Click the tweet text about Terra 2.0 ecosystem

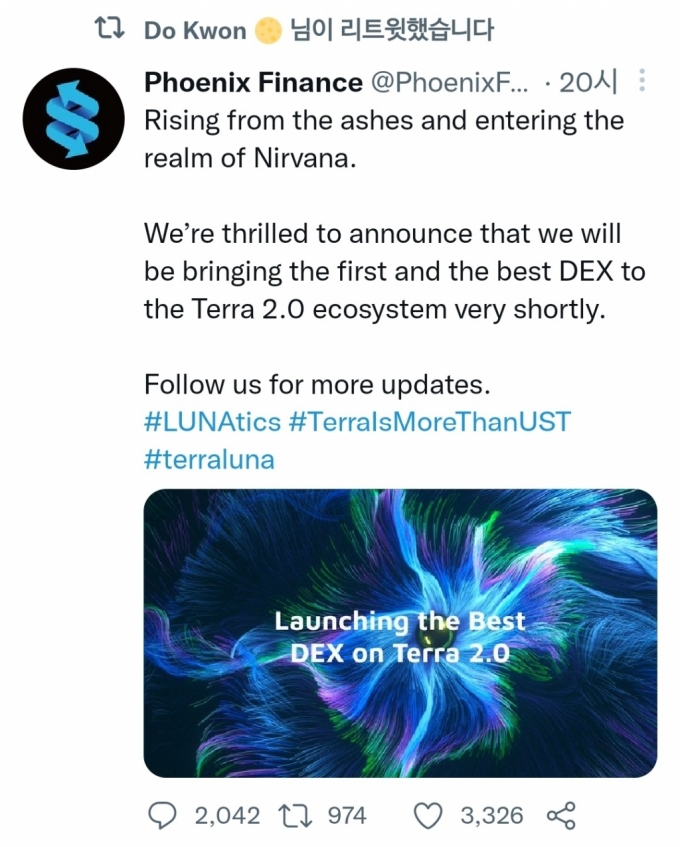coord(394,272)
